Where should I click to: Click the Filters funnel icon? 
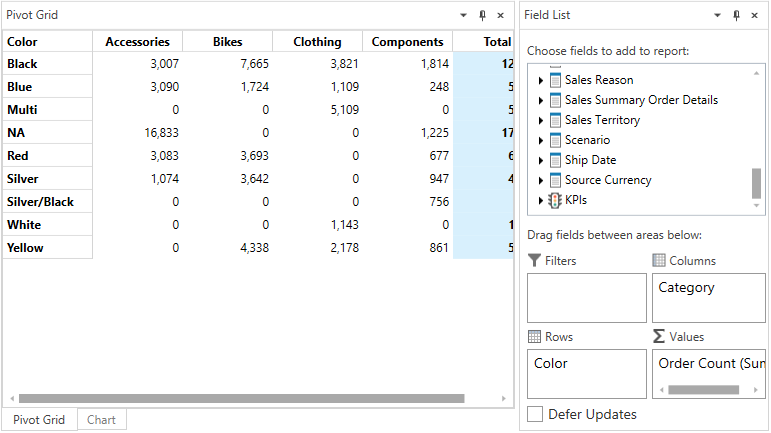click(x=534, y=260)
